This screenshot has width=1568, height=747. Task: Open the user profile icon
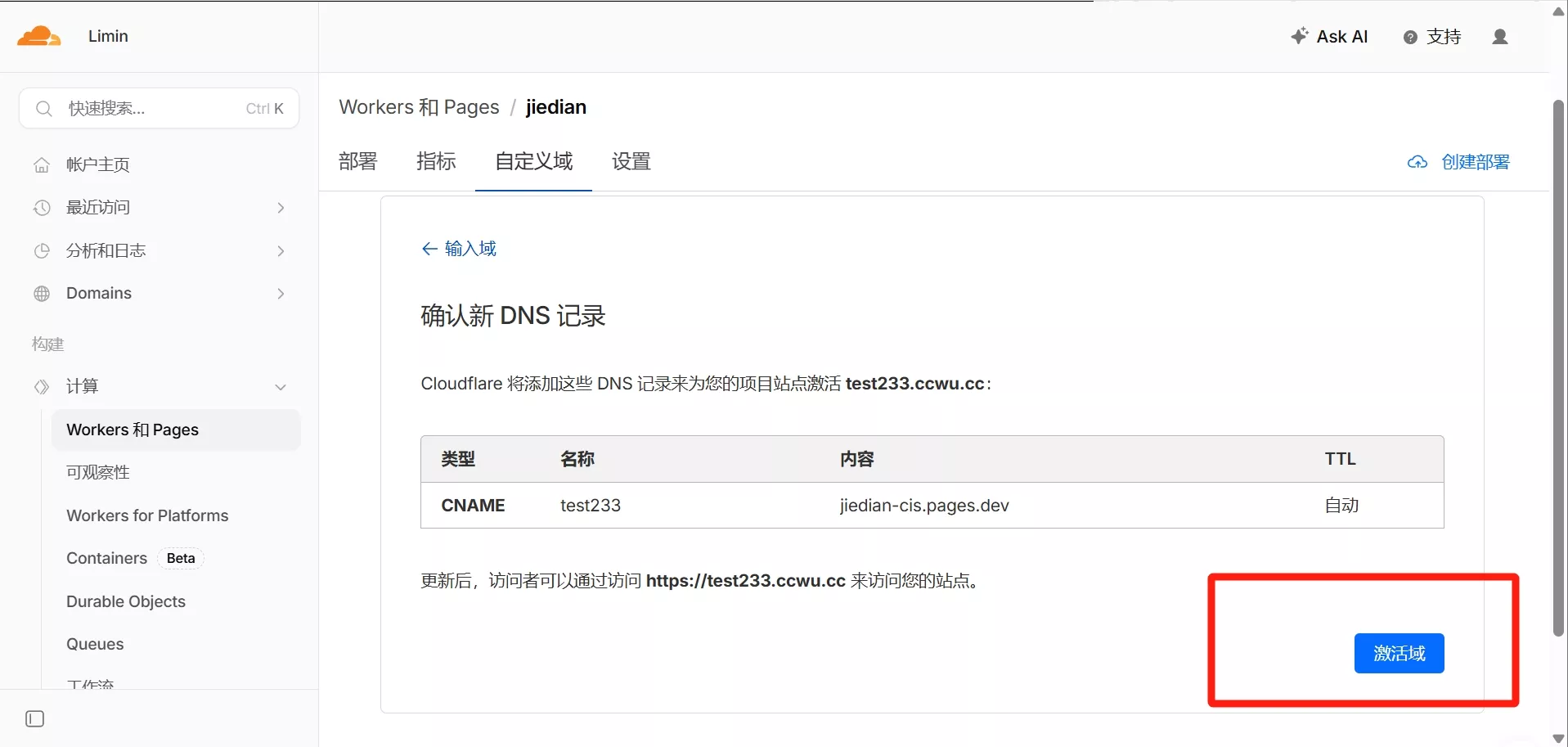click(x=1500, y=37)
